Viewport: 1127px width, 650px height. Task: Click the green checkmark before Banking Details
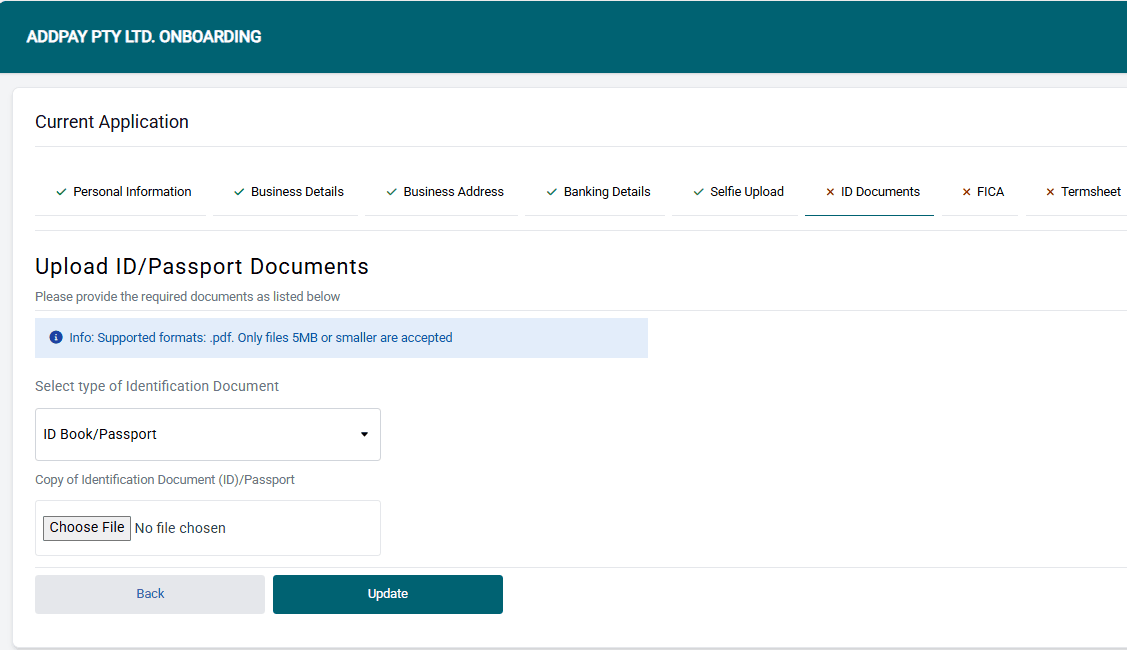552,192
